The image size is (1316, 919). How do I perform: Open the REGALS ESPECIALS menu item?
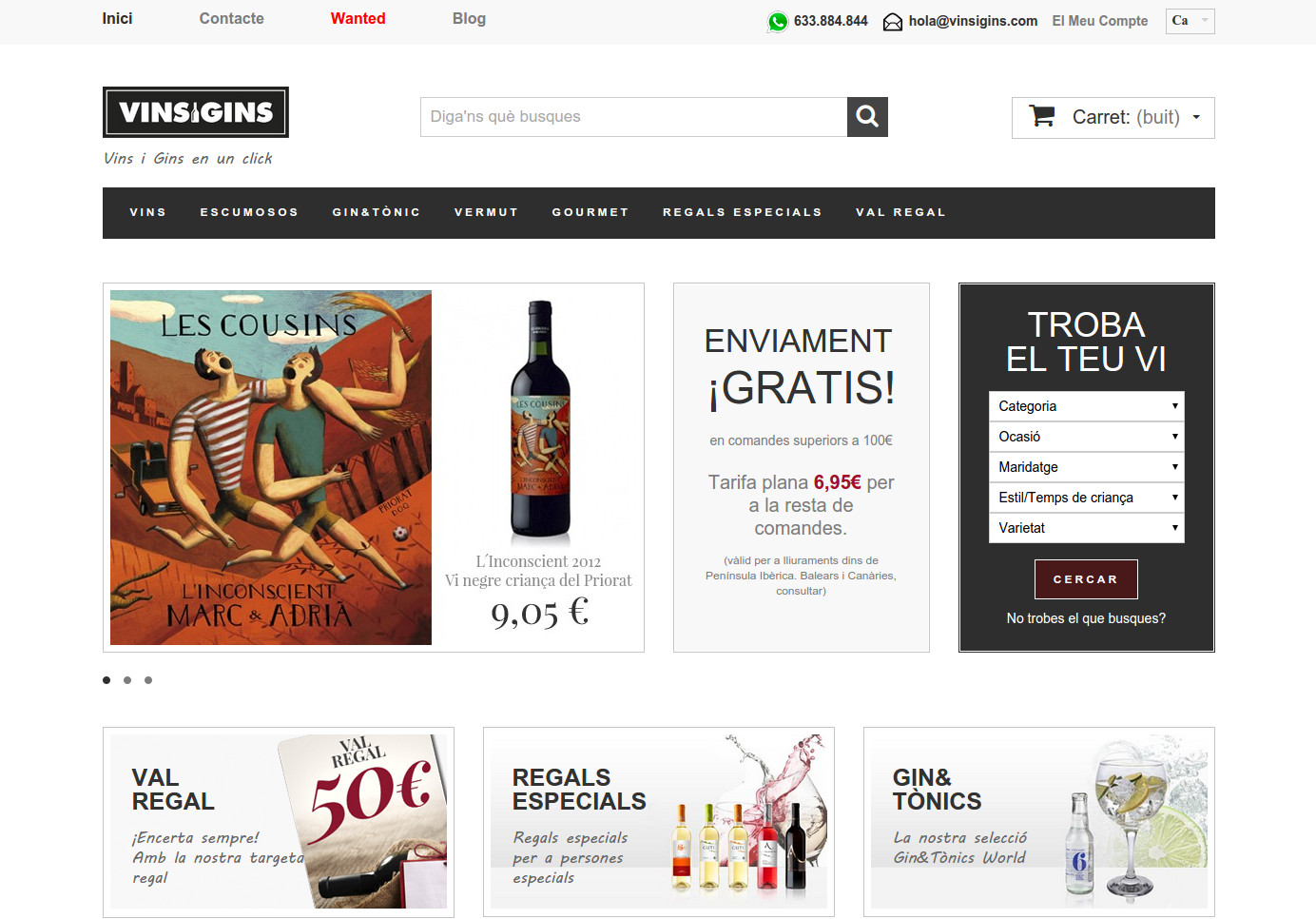[x=743, y=212]
